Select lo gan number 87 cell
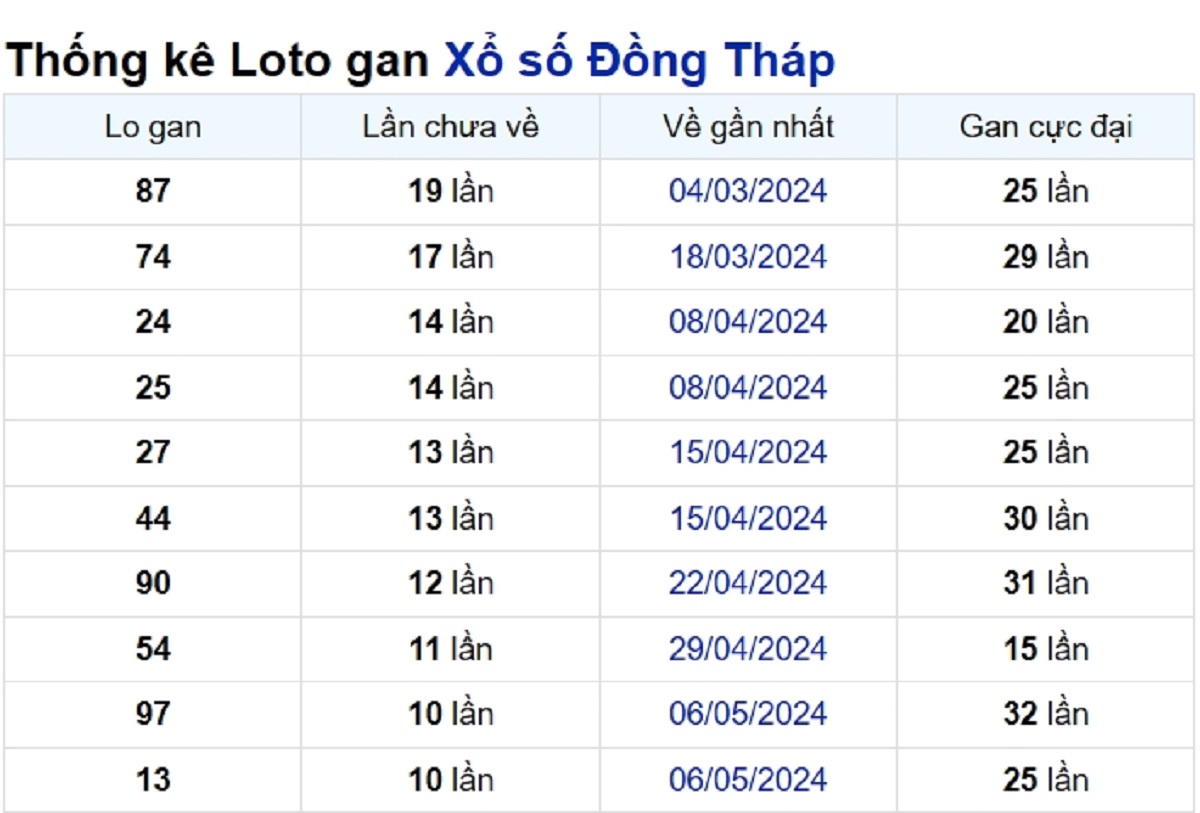The image size is (1200, 813). click(152, 191)
